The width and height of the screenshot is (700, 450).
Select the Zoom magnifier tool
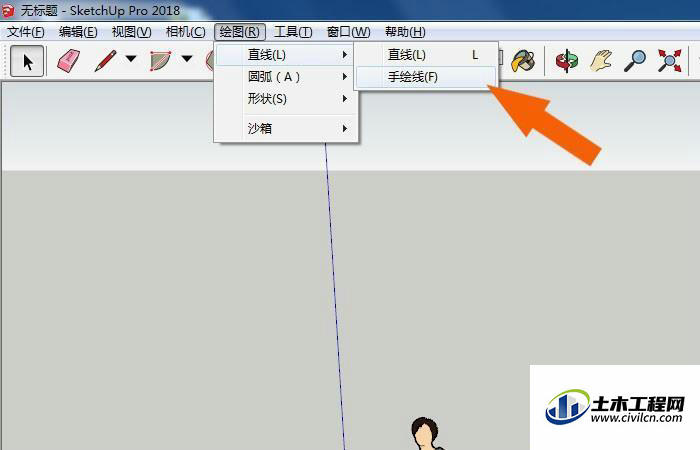point(635,61)
